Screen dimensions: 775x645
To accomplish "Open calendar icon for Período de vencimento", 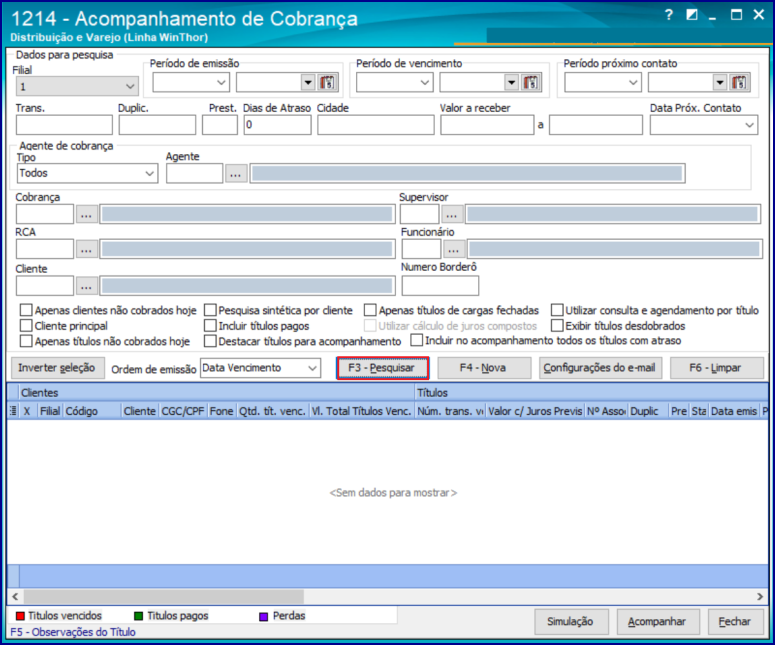I will point(530,82).
